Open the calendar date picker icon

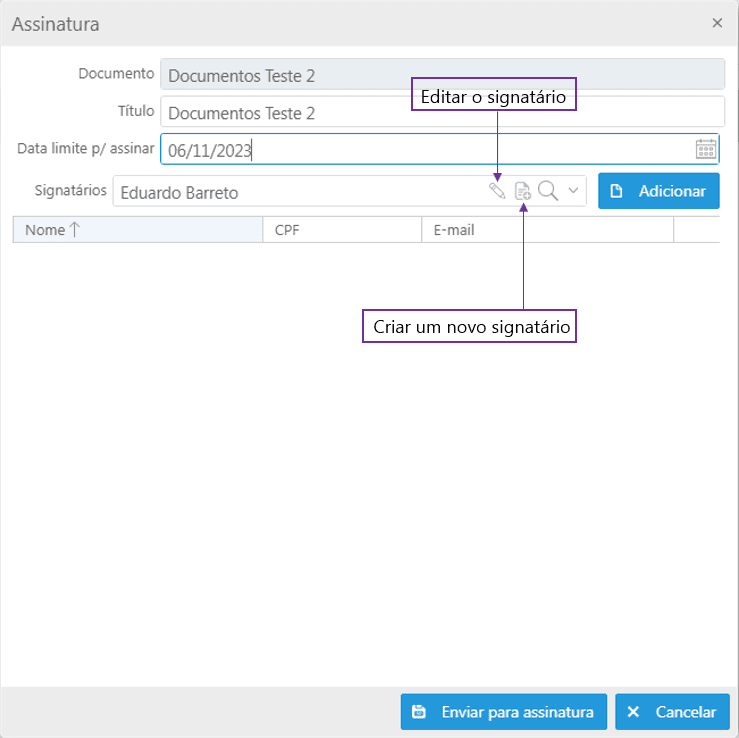(x=706, y=149)
